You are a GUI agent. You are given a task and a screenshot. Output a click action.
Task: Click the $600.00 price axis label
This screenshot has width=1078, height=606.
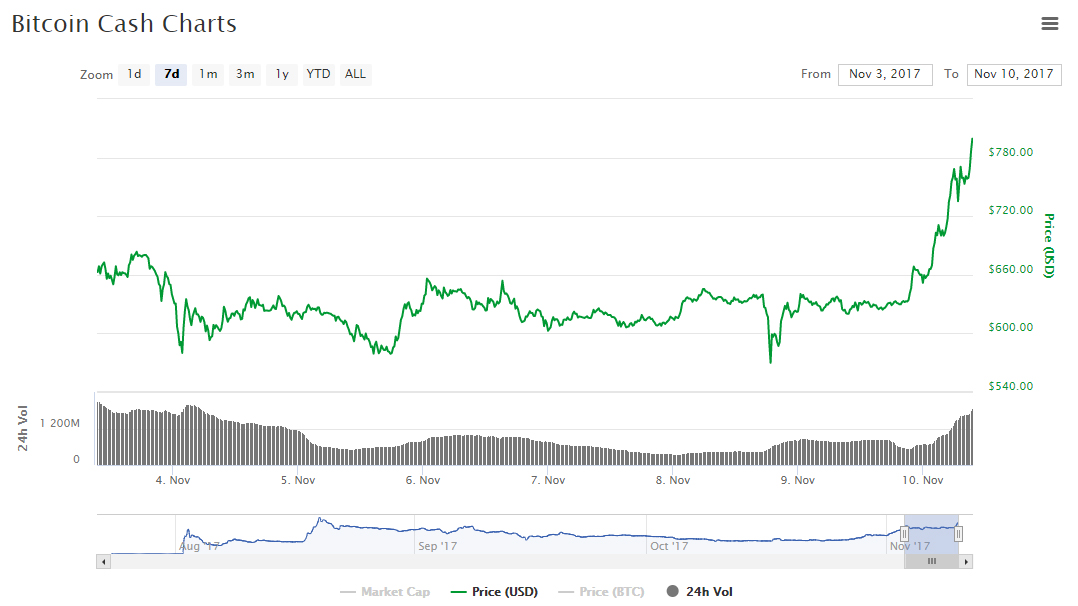[x=1011, y=327]
